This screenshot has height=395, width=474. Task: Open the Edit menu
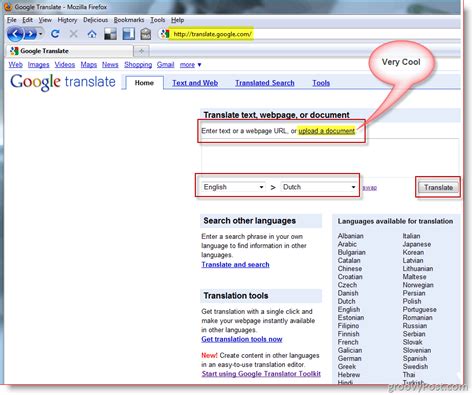[27, 20]
